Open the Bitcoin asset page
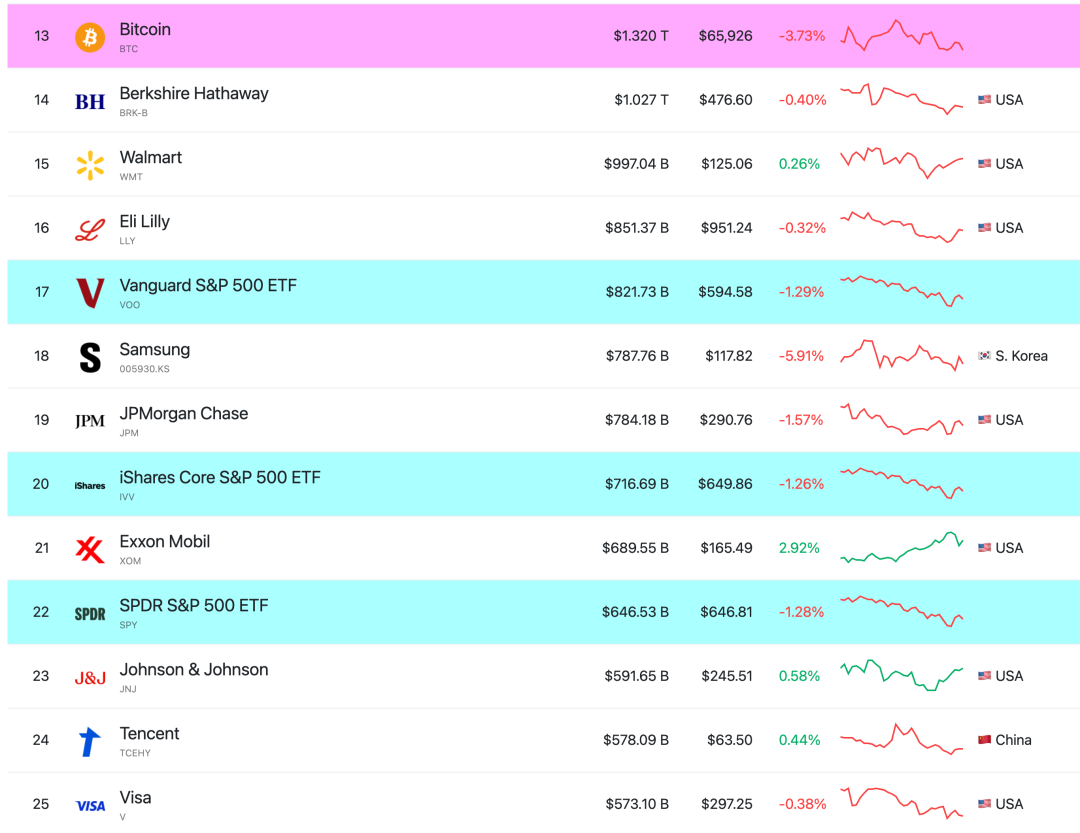Image resolution: width=1080 pixels, height=833 pixels. [145, 30]
